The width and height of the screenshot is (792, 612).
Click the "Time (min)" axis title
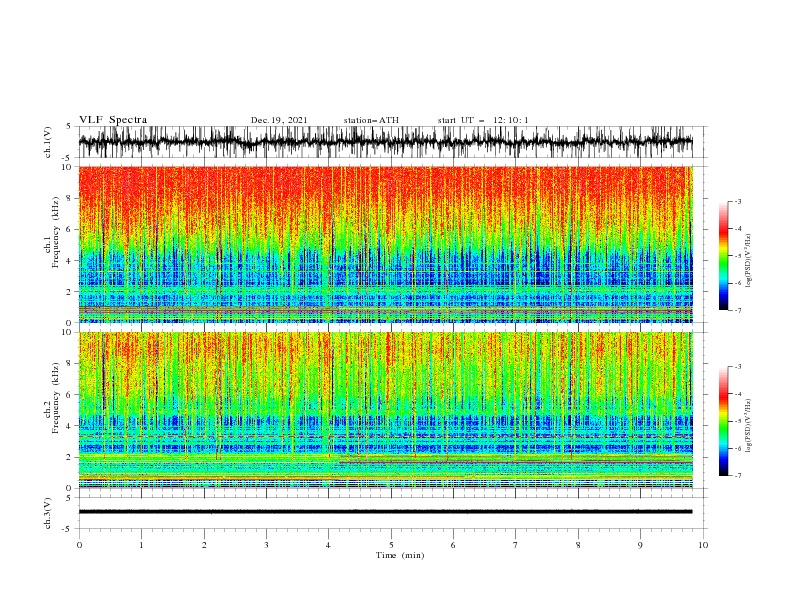[x=400, y=555]
